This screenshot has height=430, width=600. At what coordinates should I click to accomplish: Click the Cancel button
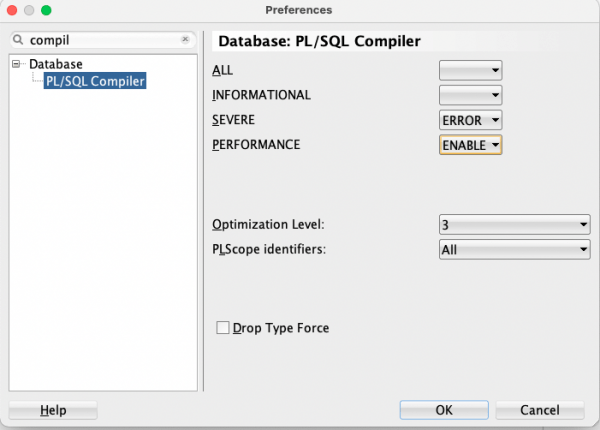click(x=540, y=410)
